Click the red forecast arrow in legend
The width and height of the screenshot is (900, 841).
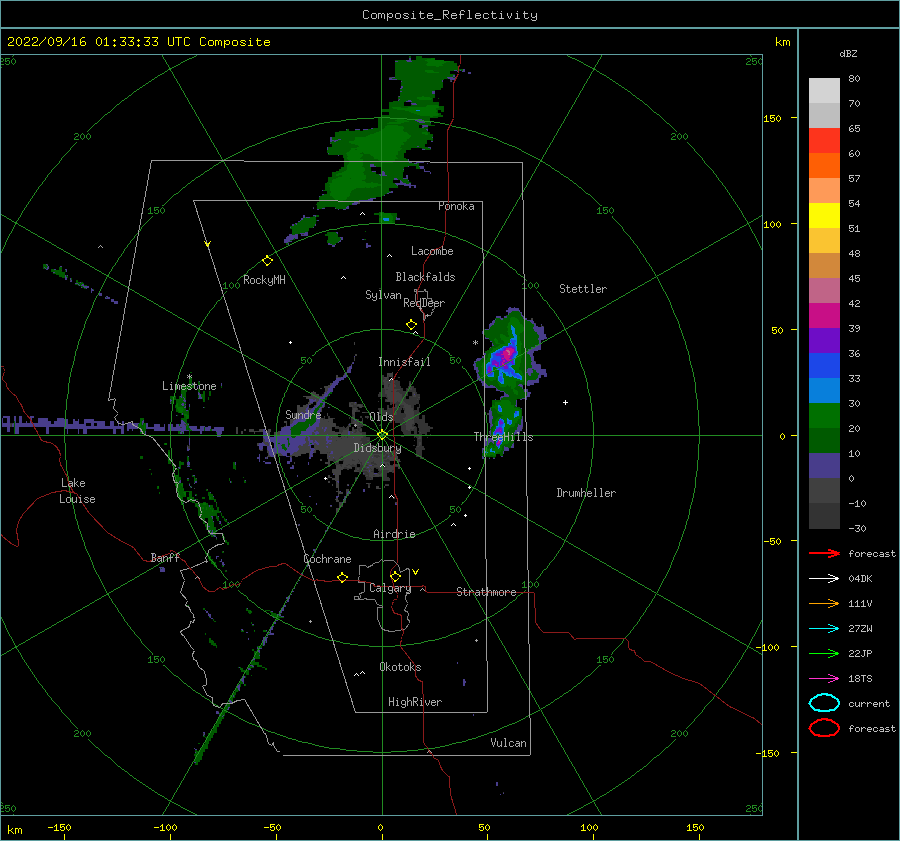click(824, 553)
